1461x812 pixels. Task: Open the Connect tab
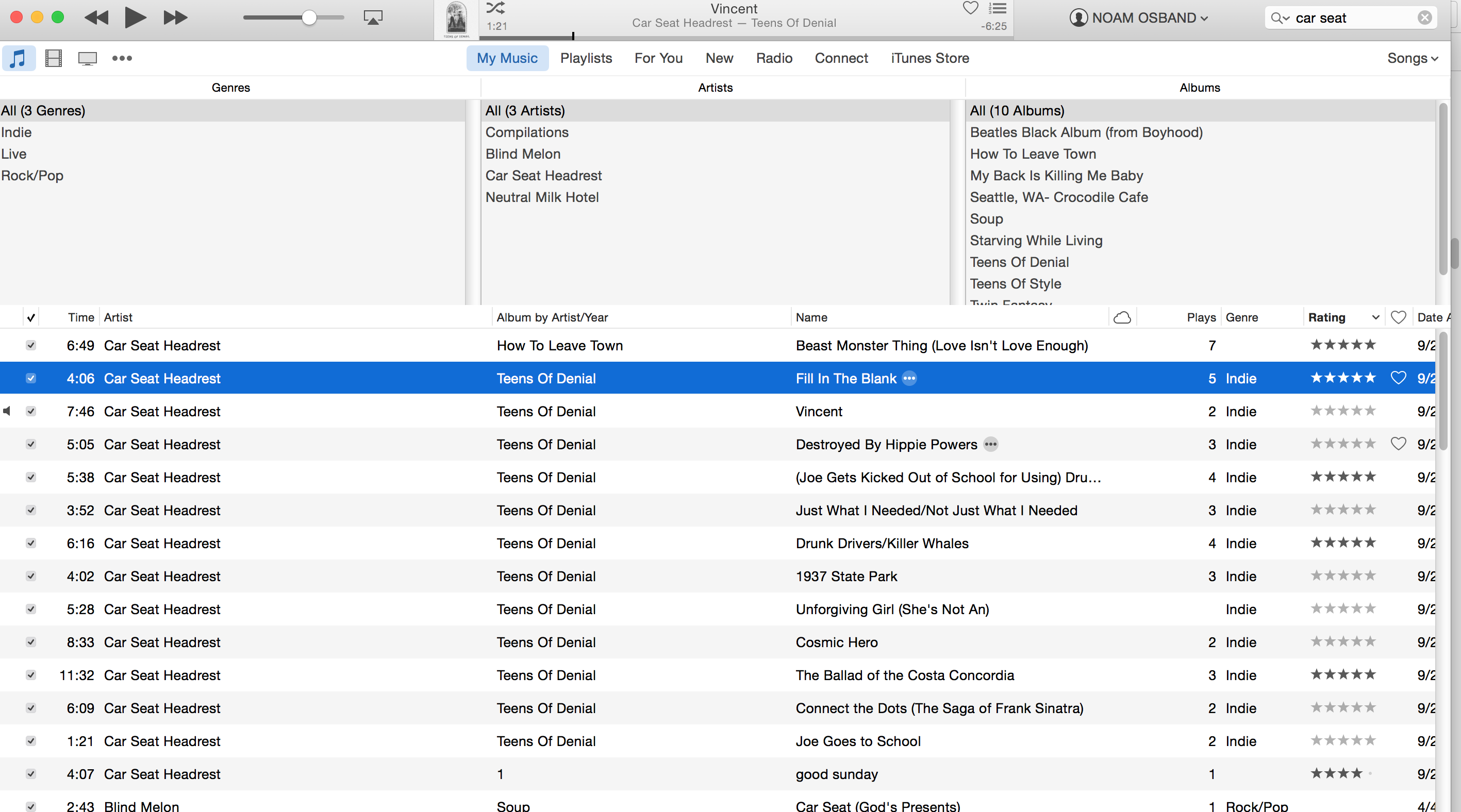(x=841, y=58)
